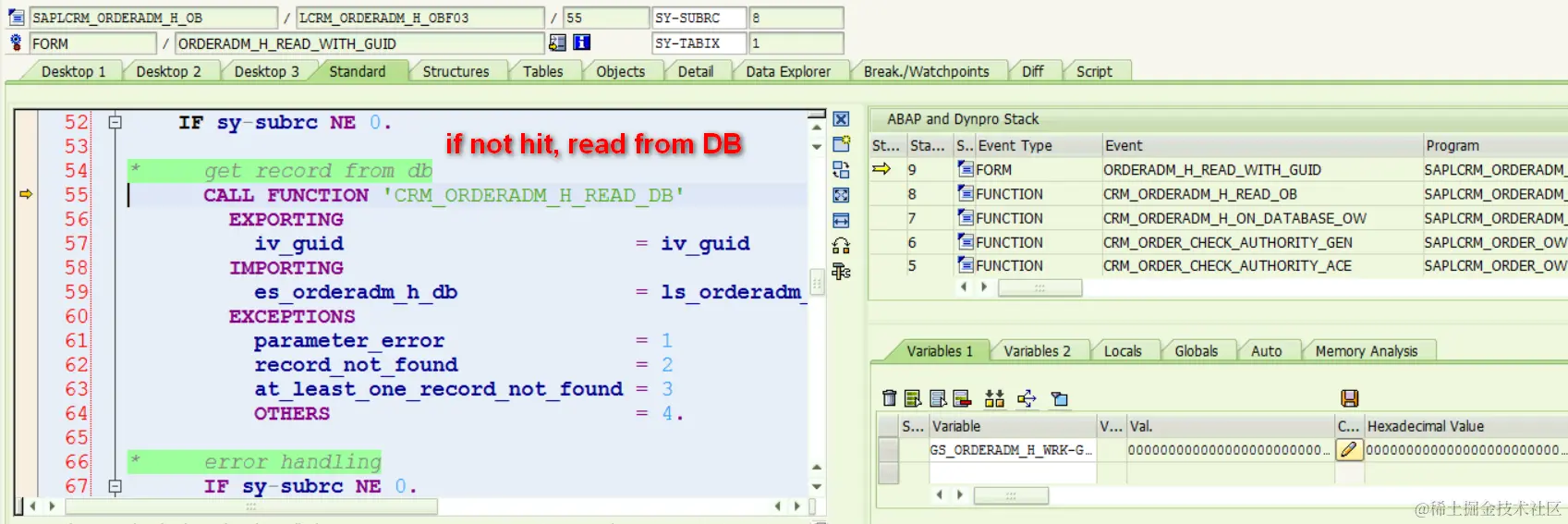Screen dimensions: 1568x524
Task: Click the FUNCTION icon at stack level 8
Action: pyautogui.click(x=966, y=193)
